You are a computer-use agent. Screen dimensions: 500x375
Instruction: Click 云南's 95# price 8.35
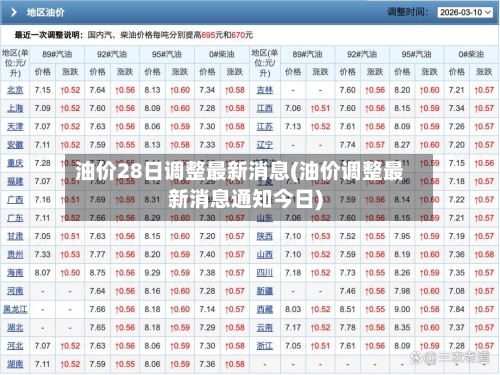point(402,328)
